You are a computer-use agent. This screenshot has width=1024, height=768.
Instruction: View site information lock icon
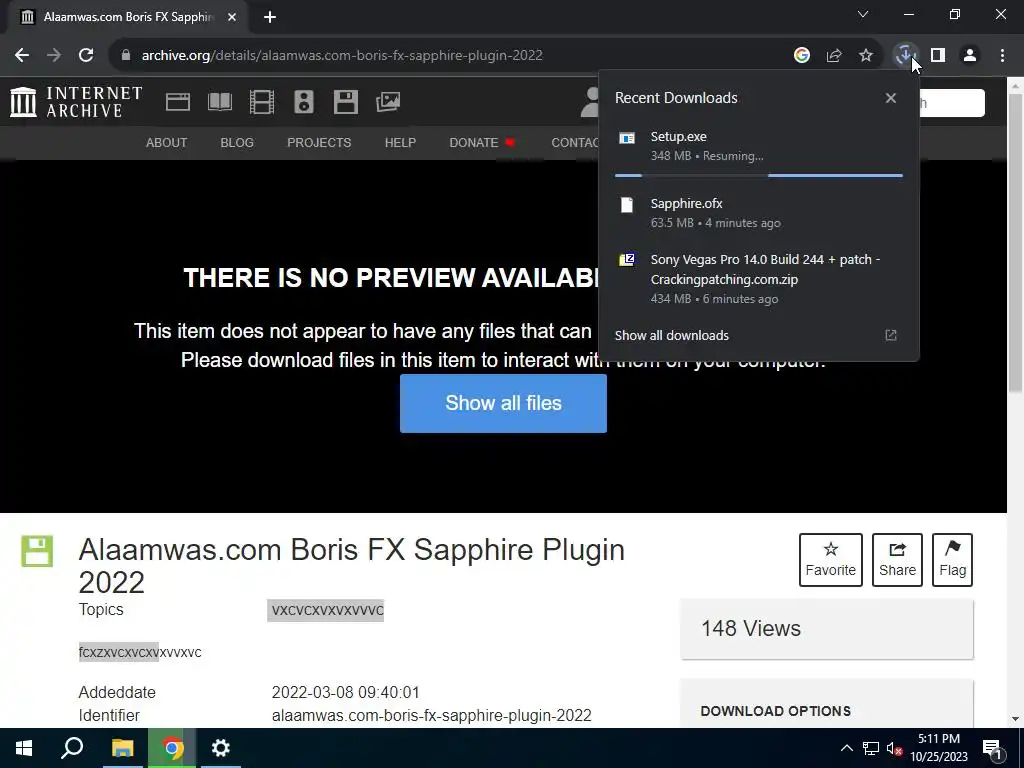[x=126, y=56]
